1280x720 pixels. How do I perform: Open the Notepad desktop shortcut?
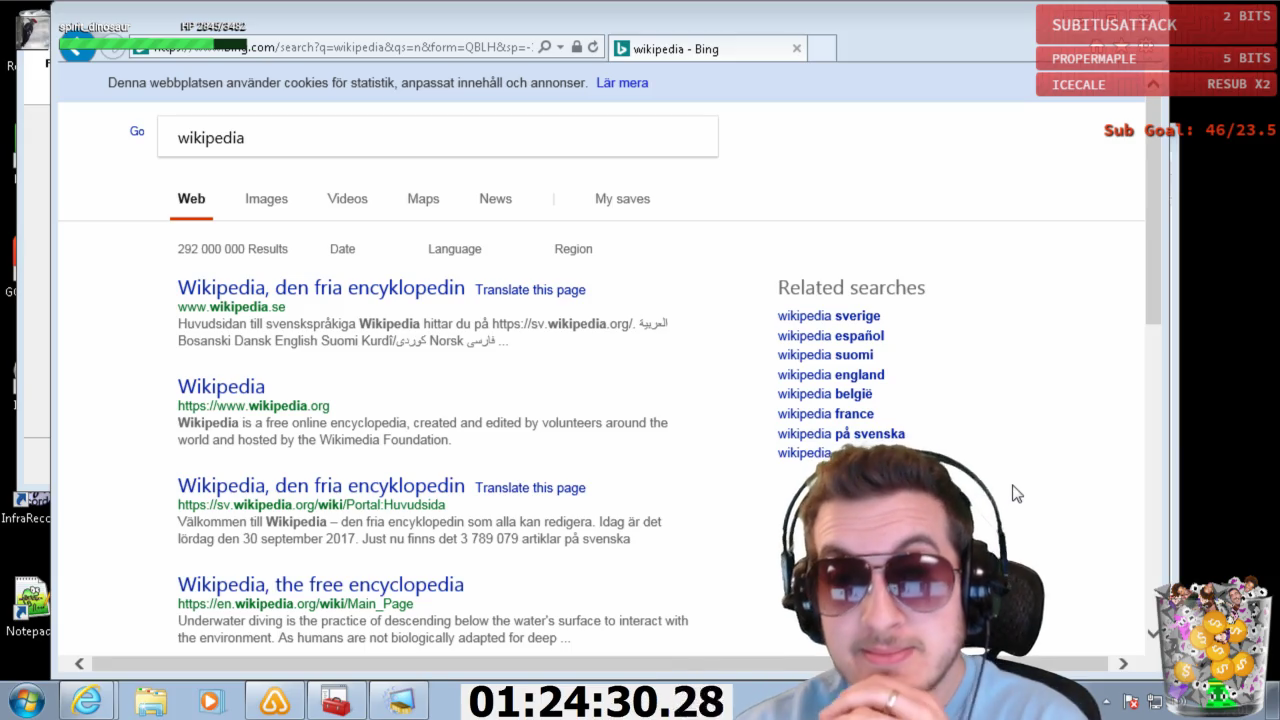[x=27, y=606]
